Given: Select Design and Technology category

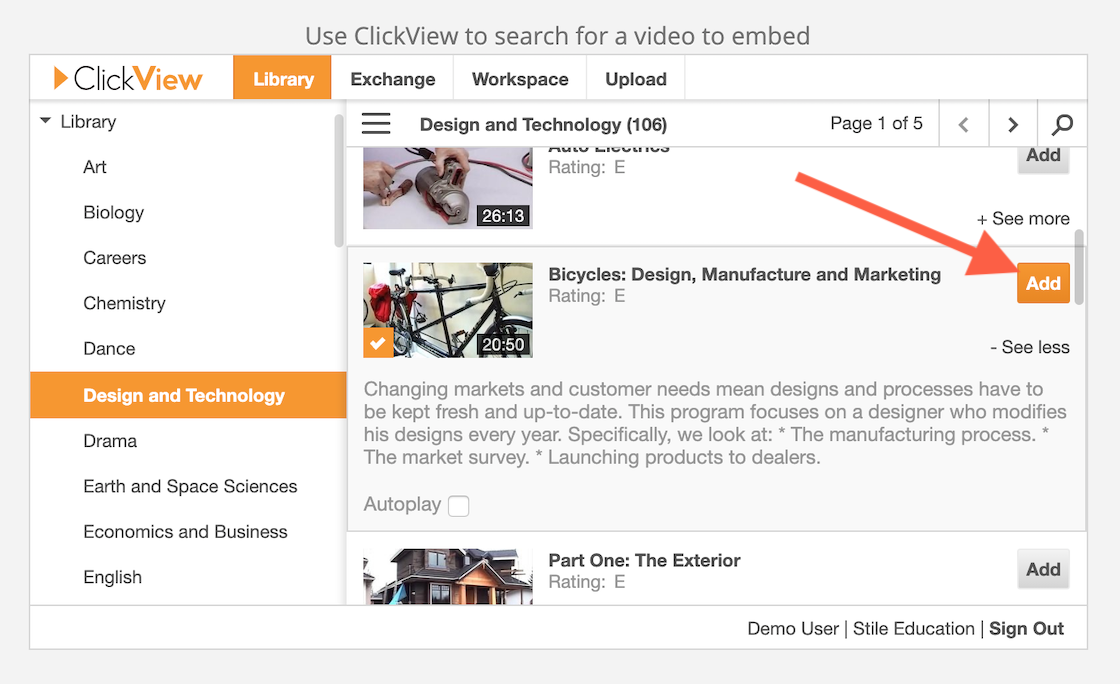Looking at the screenshot, I should tap(188, 395).
